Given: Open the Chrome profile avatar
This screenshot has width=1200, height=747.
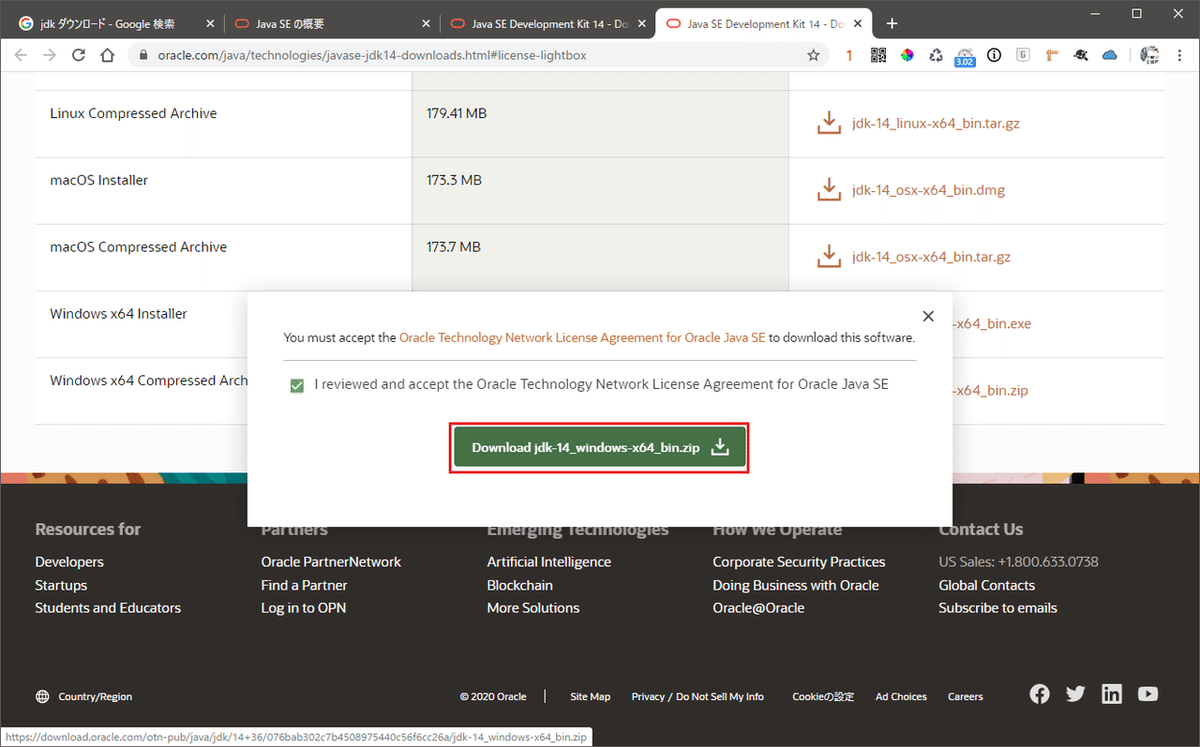Looking at the screenshot, I should pos(1150,56).
